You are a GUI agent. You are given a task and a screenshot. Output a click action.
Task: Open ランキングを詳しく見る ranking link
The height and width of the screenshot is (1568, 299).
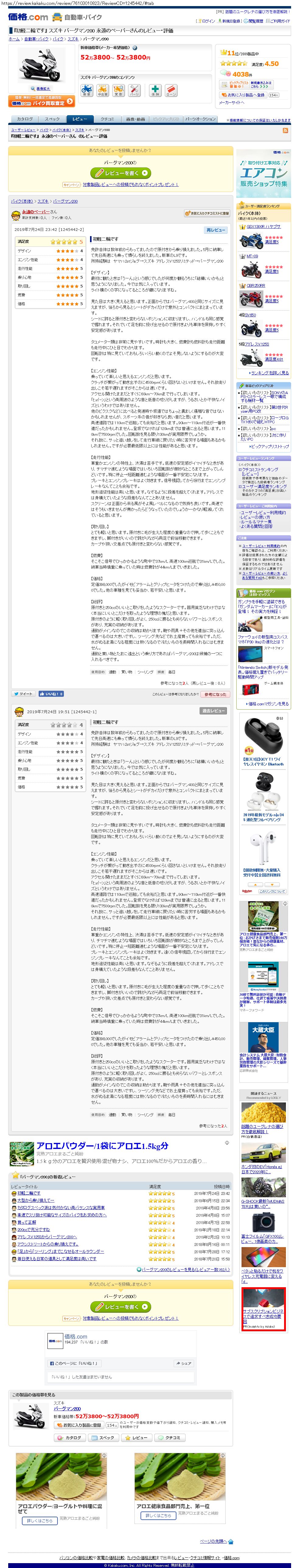click(x=269, y=373)
